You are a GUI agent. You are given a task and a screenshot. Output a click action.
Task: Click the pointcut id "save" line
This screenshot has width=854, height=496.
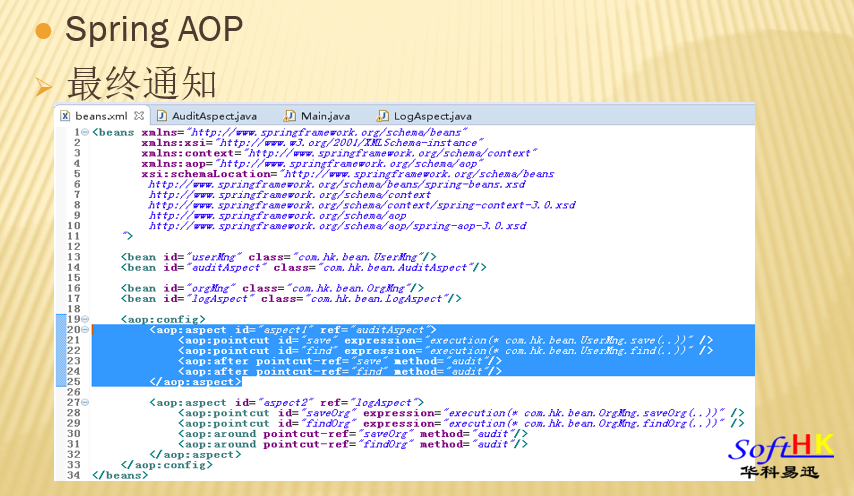[x=446, y=340]
